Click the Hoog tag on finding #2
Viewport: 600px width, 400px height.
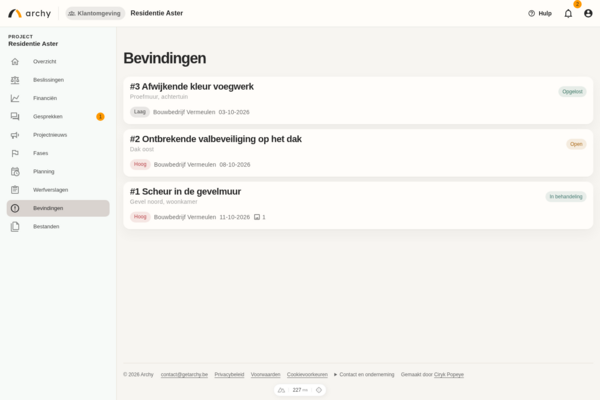click(140, 164)
